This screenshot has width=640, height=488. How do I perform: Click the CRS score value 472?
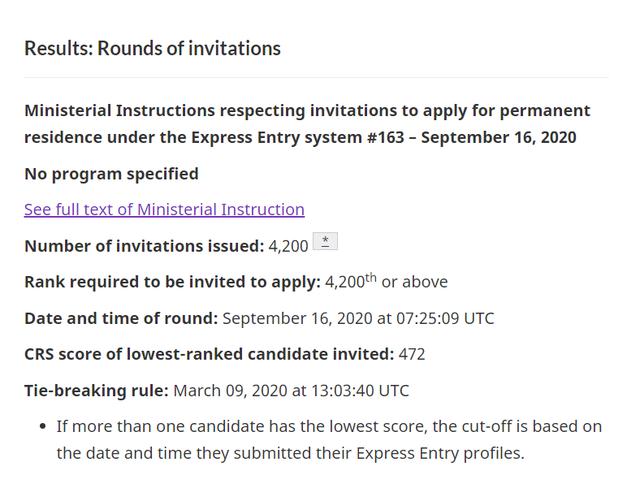412,354
